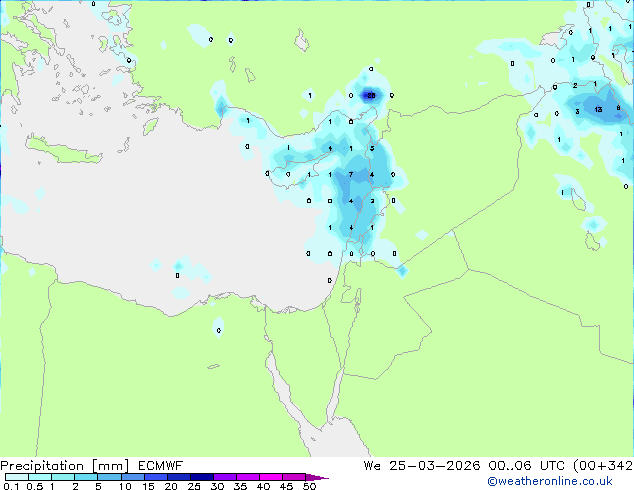Click the 30–35 mm purple legend swatch

[225, 477]
